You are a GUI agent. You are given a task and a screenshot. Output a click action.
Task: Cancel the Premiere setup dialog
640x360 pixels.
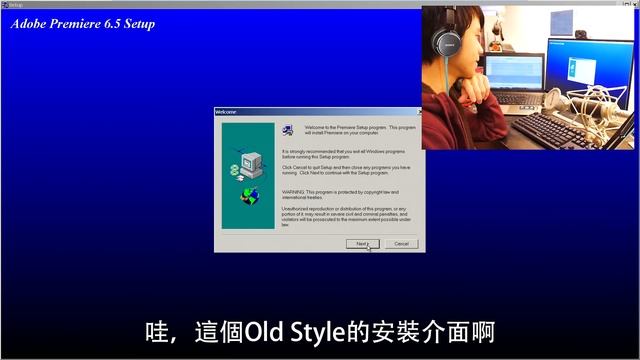point(402,244)
